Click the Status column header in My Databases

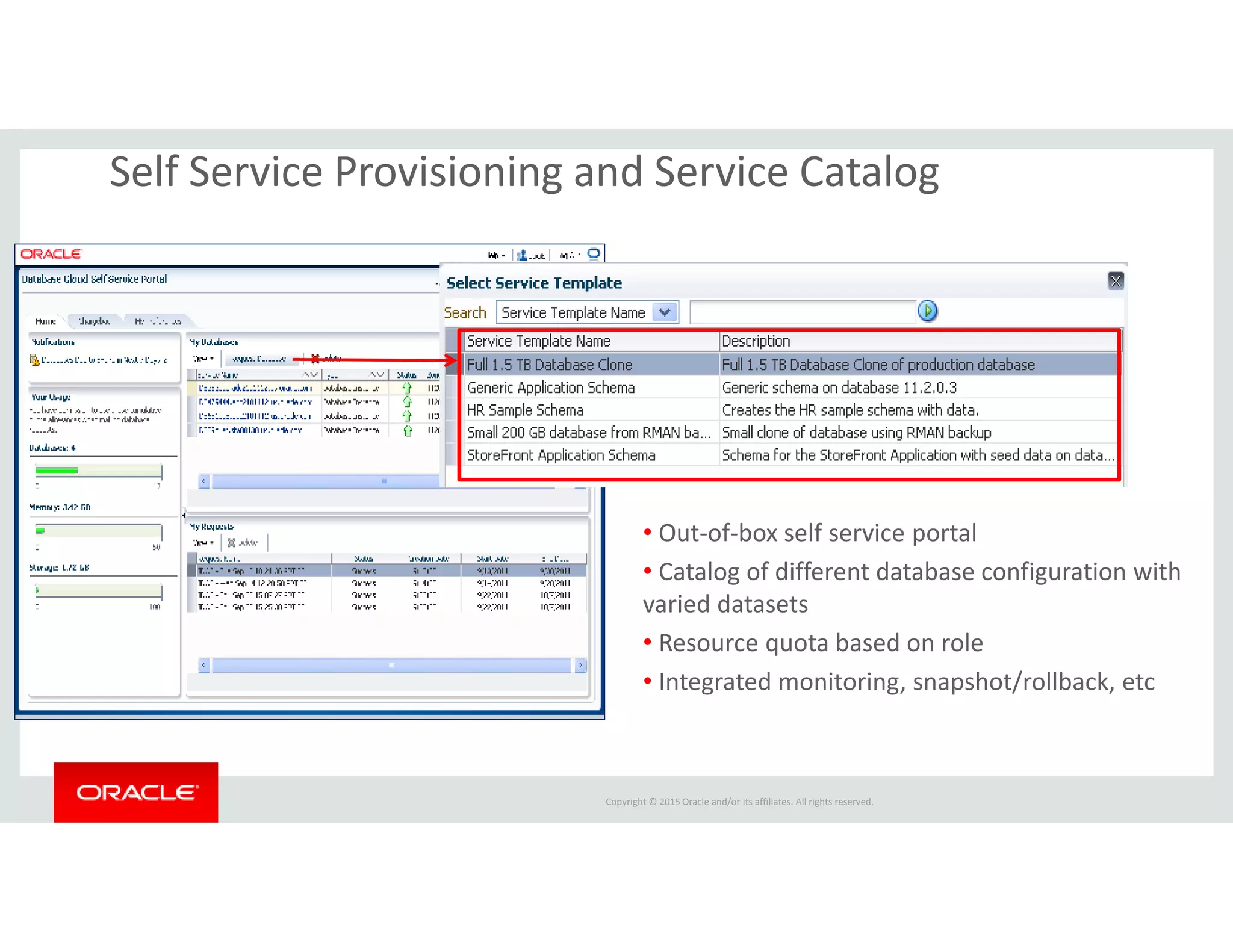tap(406, 374)
